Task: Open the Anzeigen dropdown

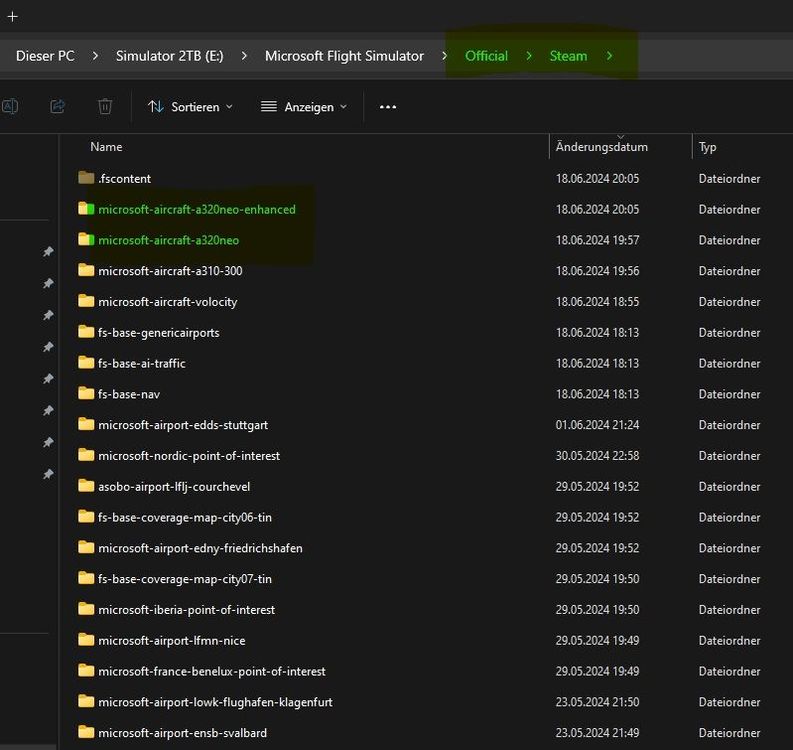Action: pos(304,106)
